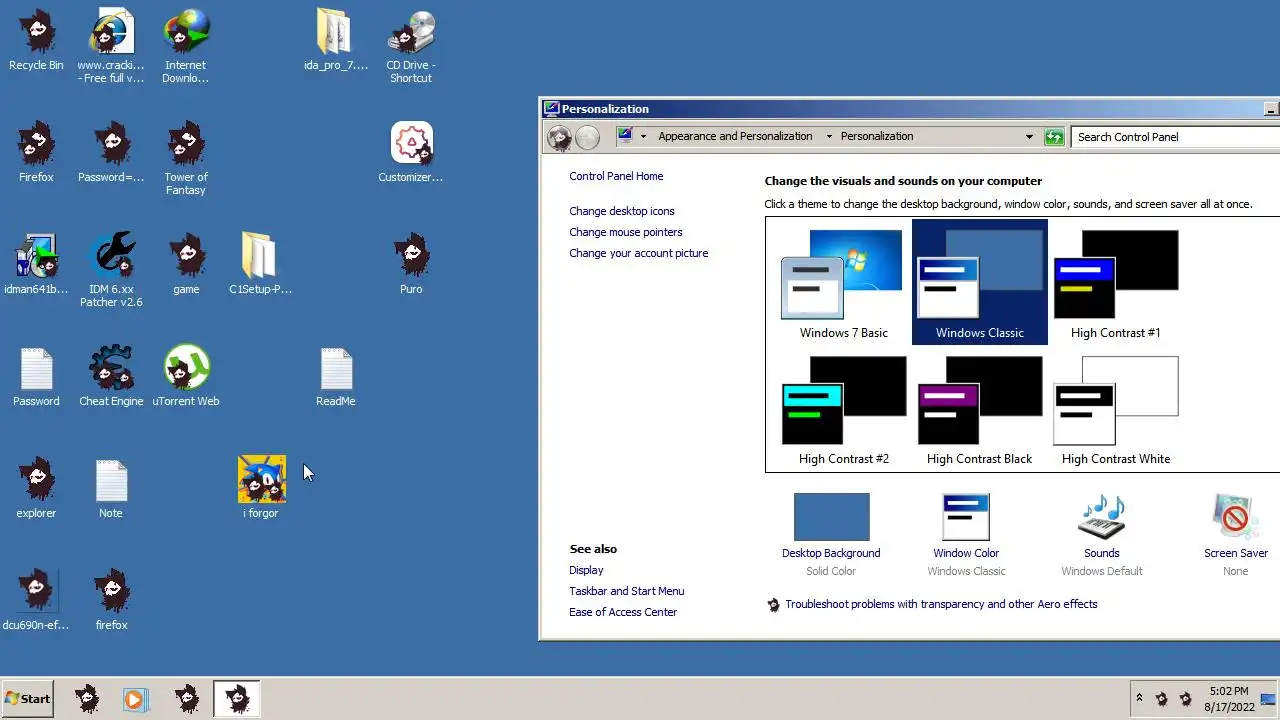Select the Password=... desktop icon
The height and width of the screenshot is (720, 1280).
coord(111,154)
